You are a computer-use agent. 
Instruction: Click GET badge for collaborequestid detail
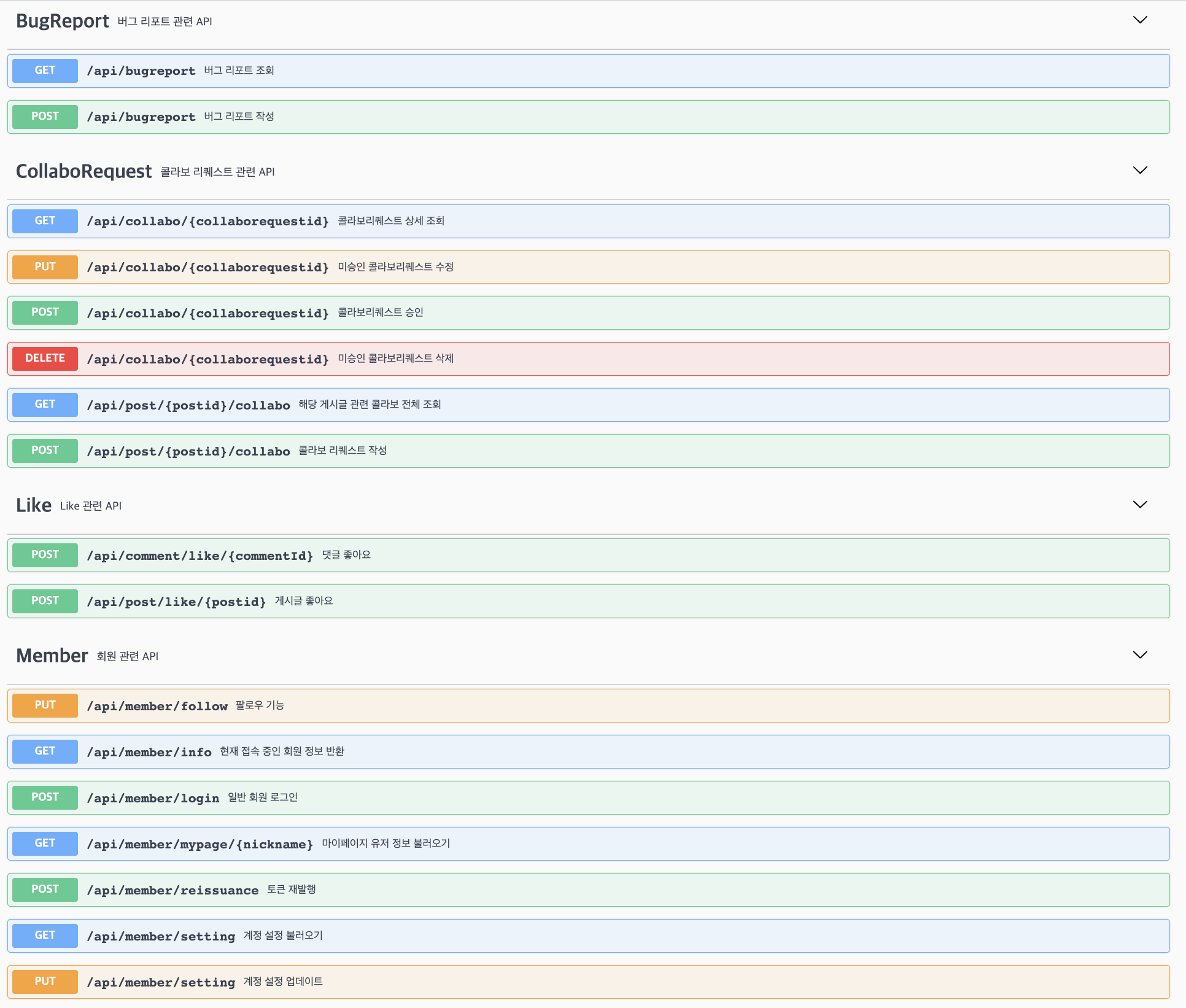click(45, 221)
